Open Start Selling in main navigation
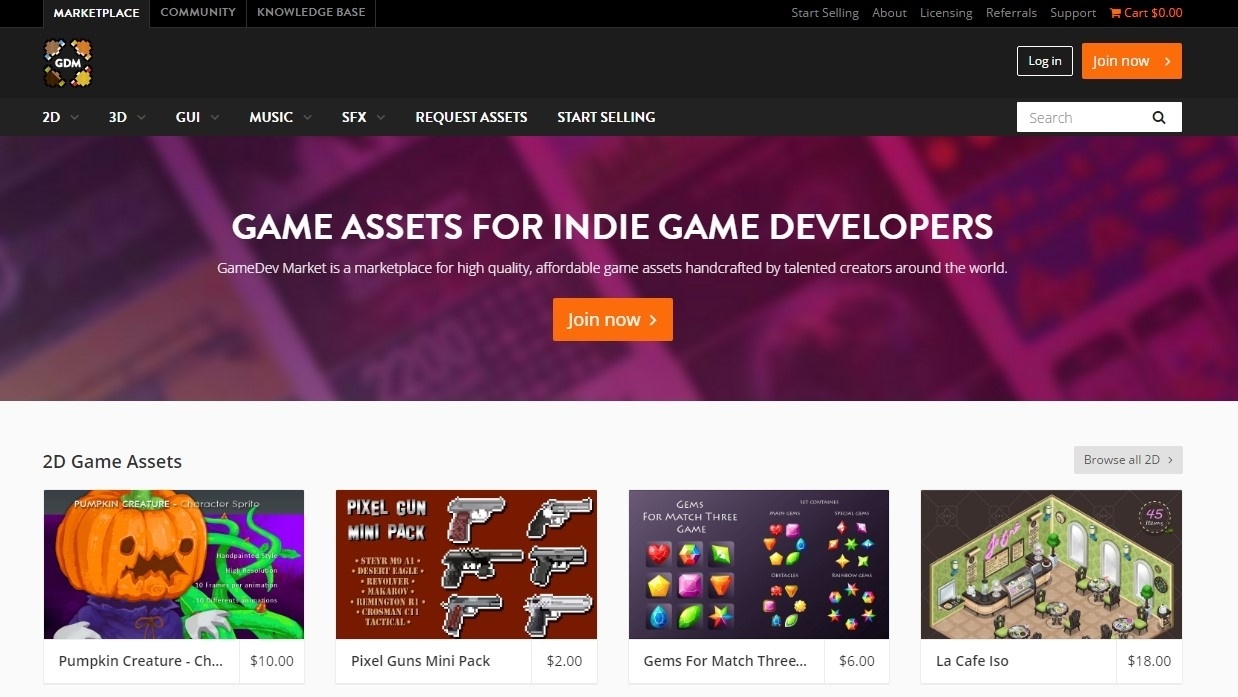 pos(606,117)
